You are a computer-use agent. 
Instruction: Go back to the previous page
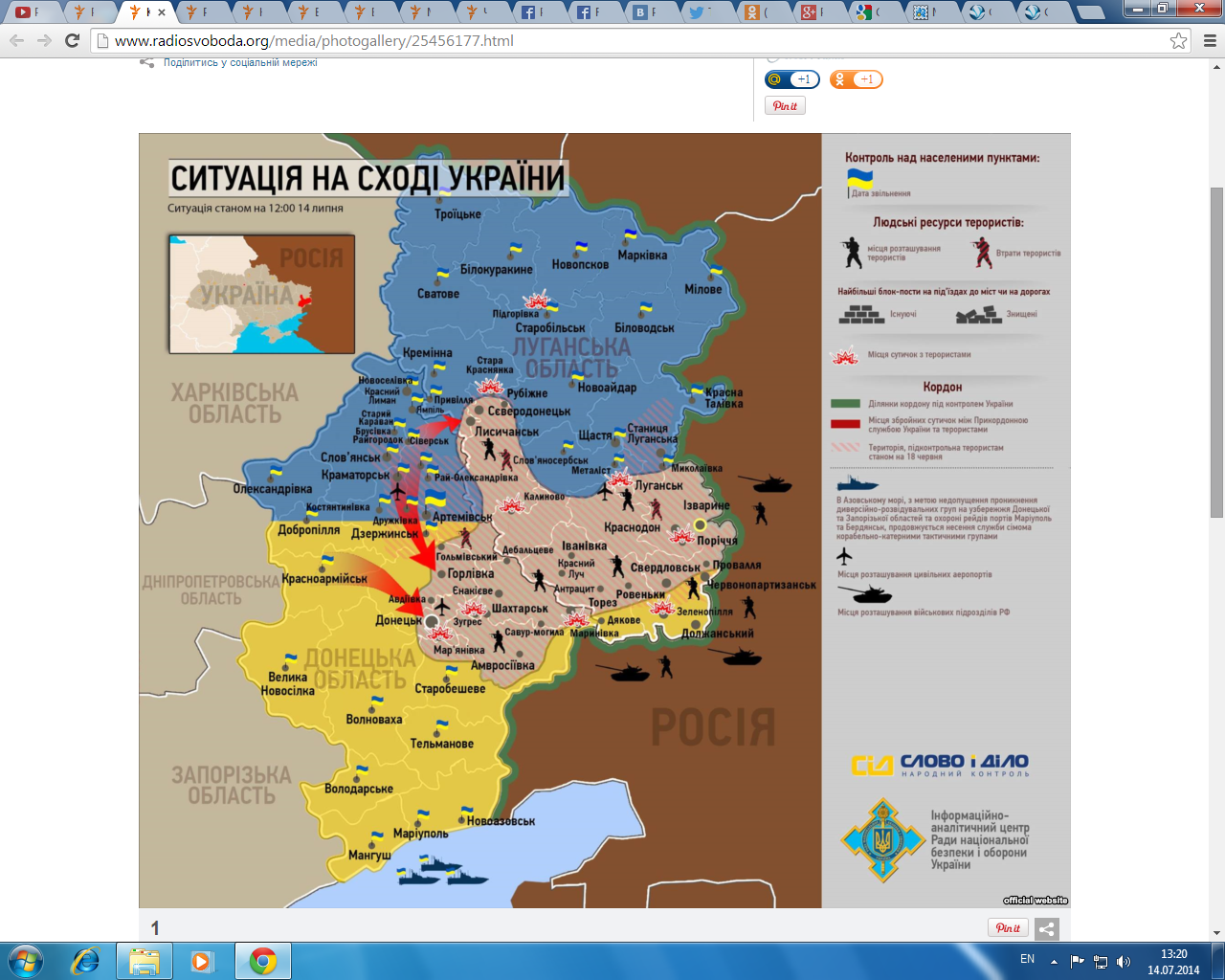click(17, 41)
